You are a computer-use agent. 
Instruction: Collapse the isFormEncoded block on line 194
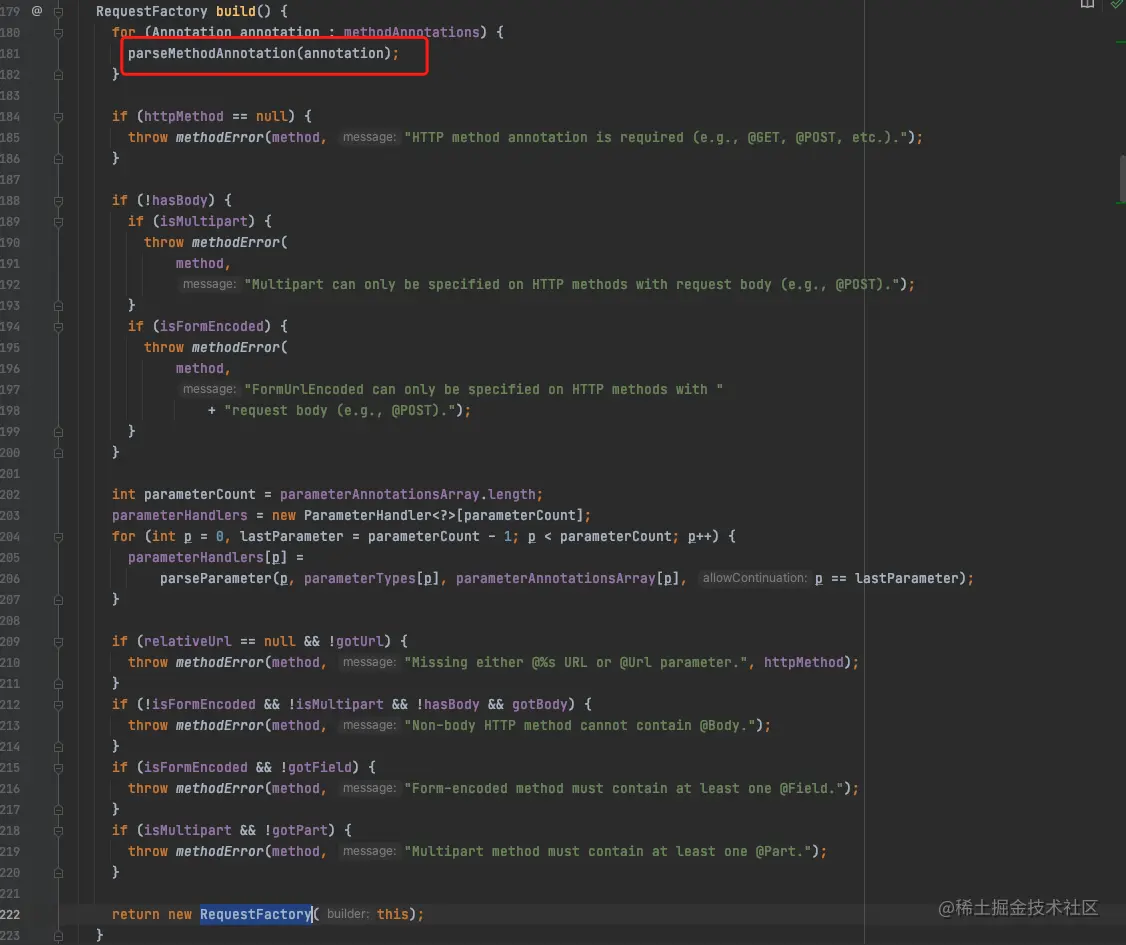coord(58,327)
